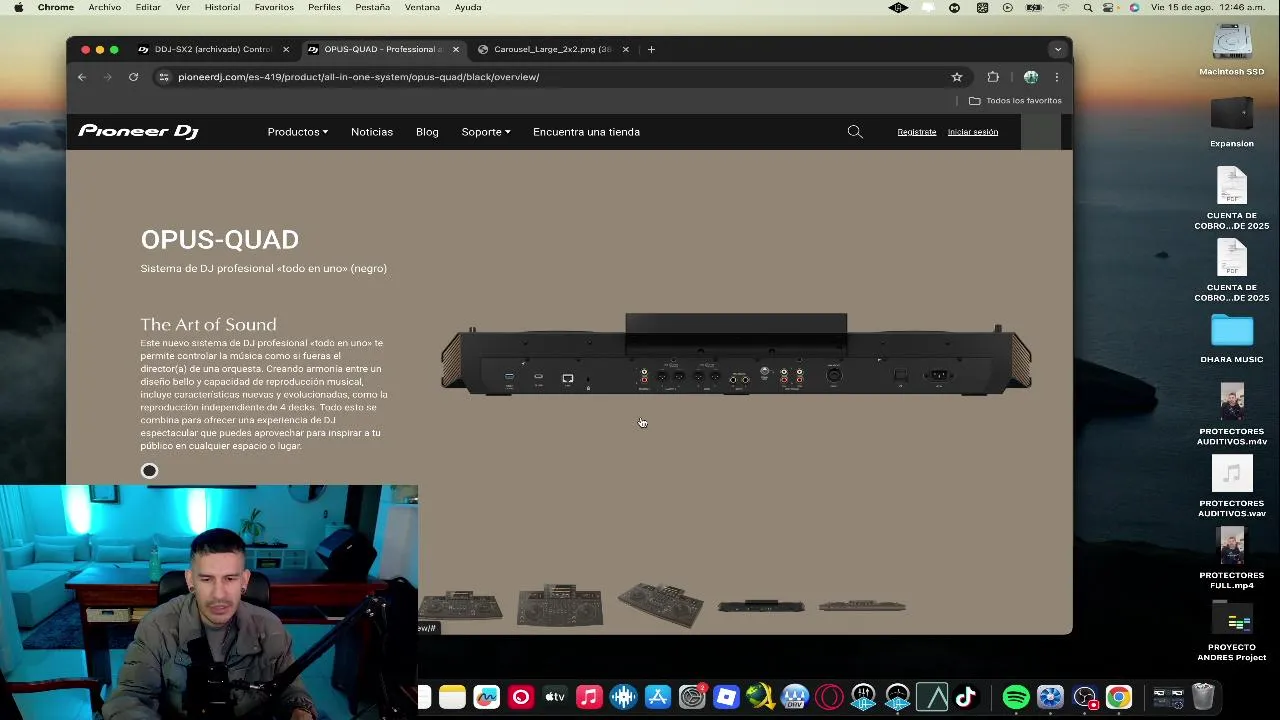The height and width of the screenshot is (720, 1280).
Task: Open Spotlight search in menu bar
Action: point(1088,7)
